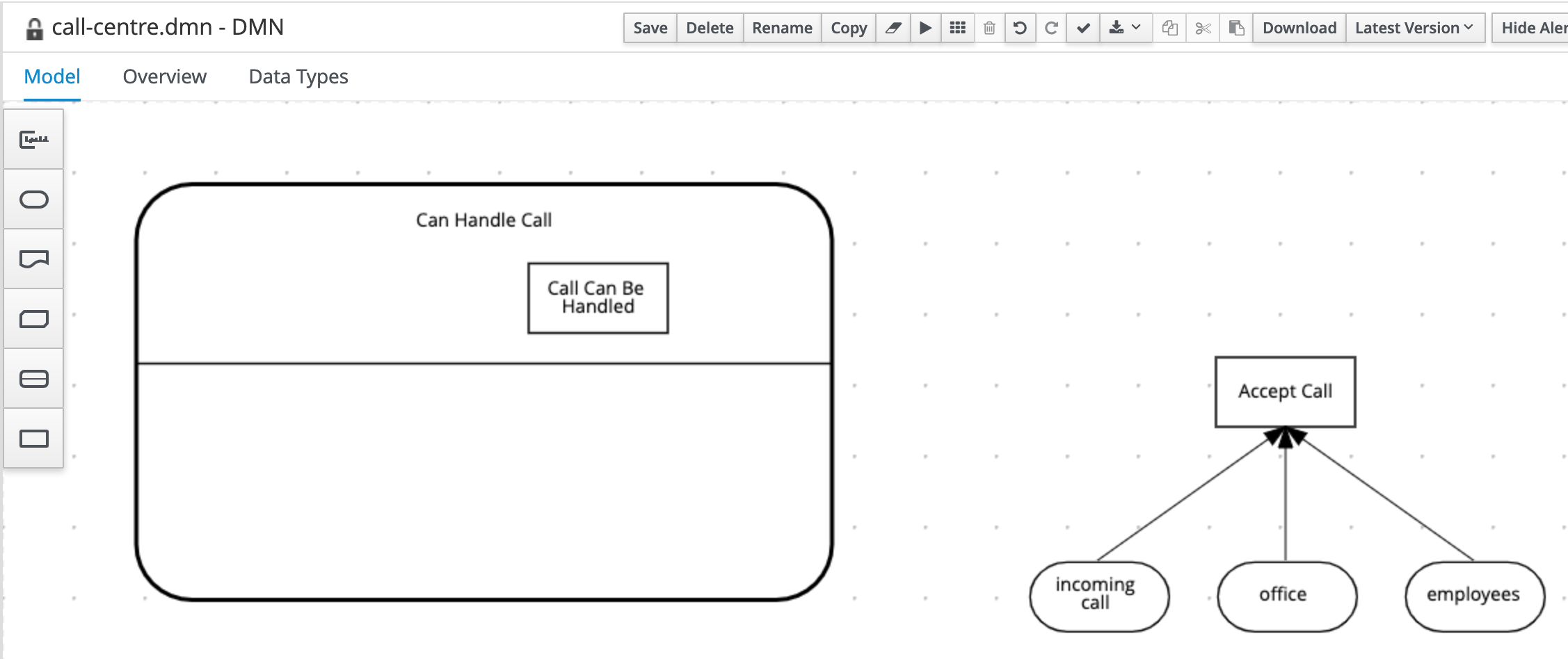Click the eraser clear-grid toolbar icon
This screenshot has height=659, width=1568.
tap(893, 28)
